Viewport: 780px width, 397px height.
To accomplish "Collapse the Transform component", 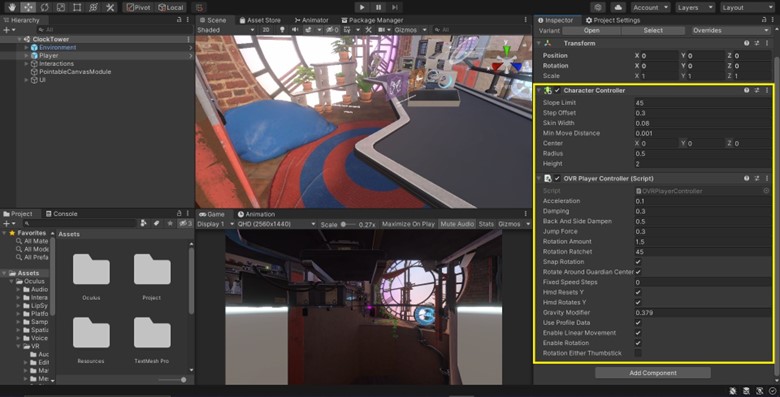I will 538,43.
